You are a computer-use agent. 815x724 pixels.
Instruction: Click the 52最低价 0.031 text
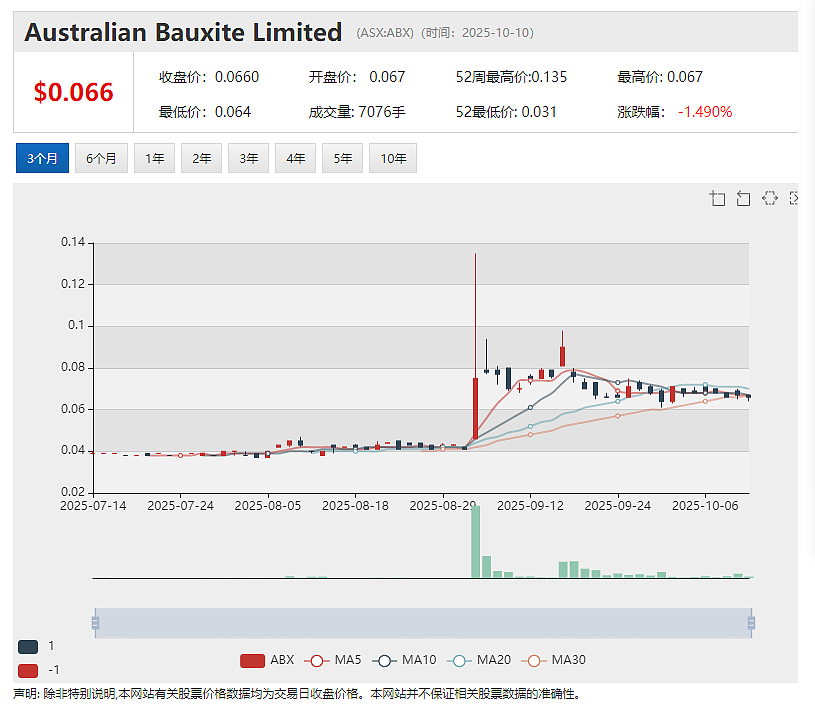coord(506,112)
